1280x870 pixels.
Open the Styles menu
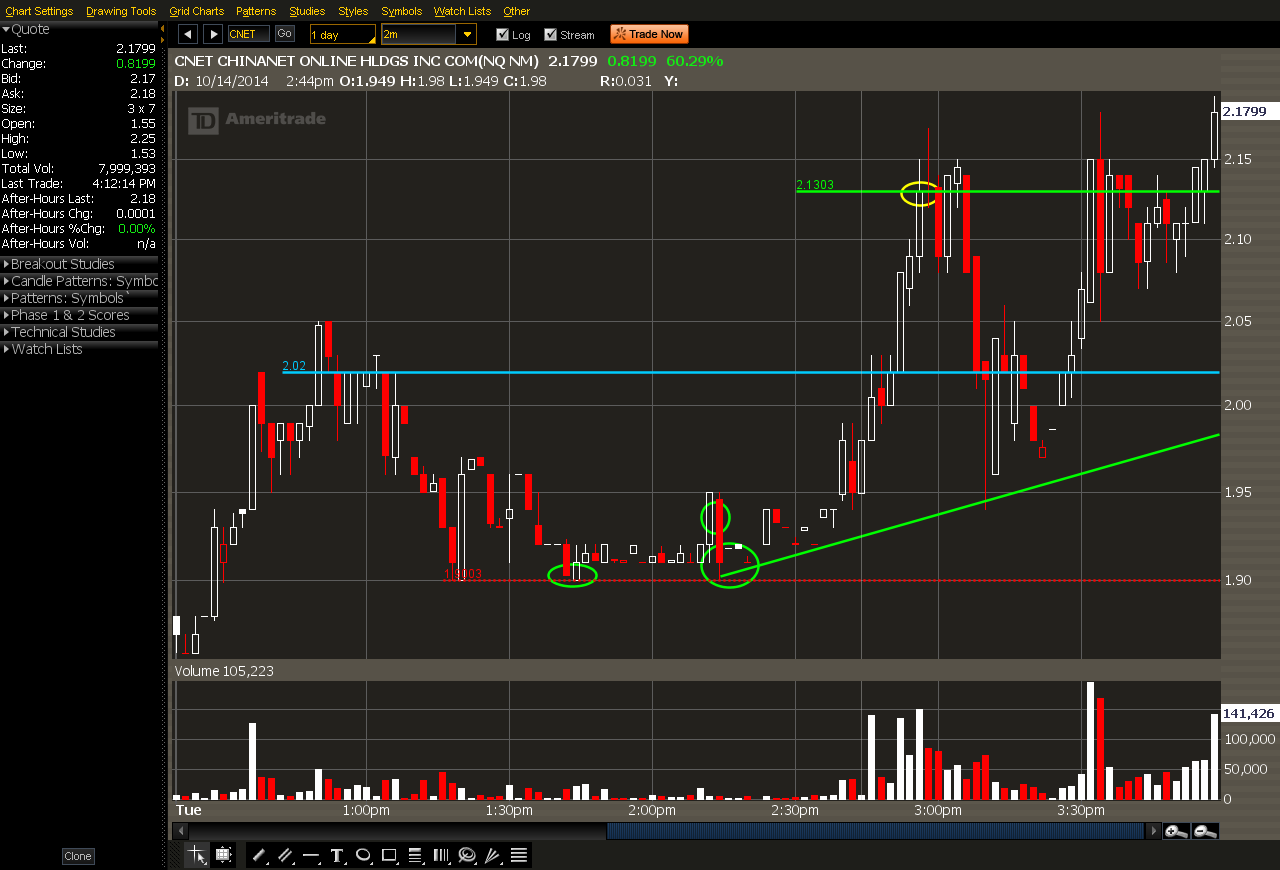point(353,11)
